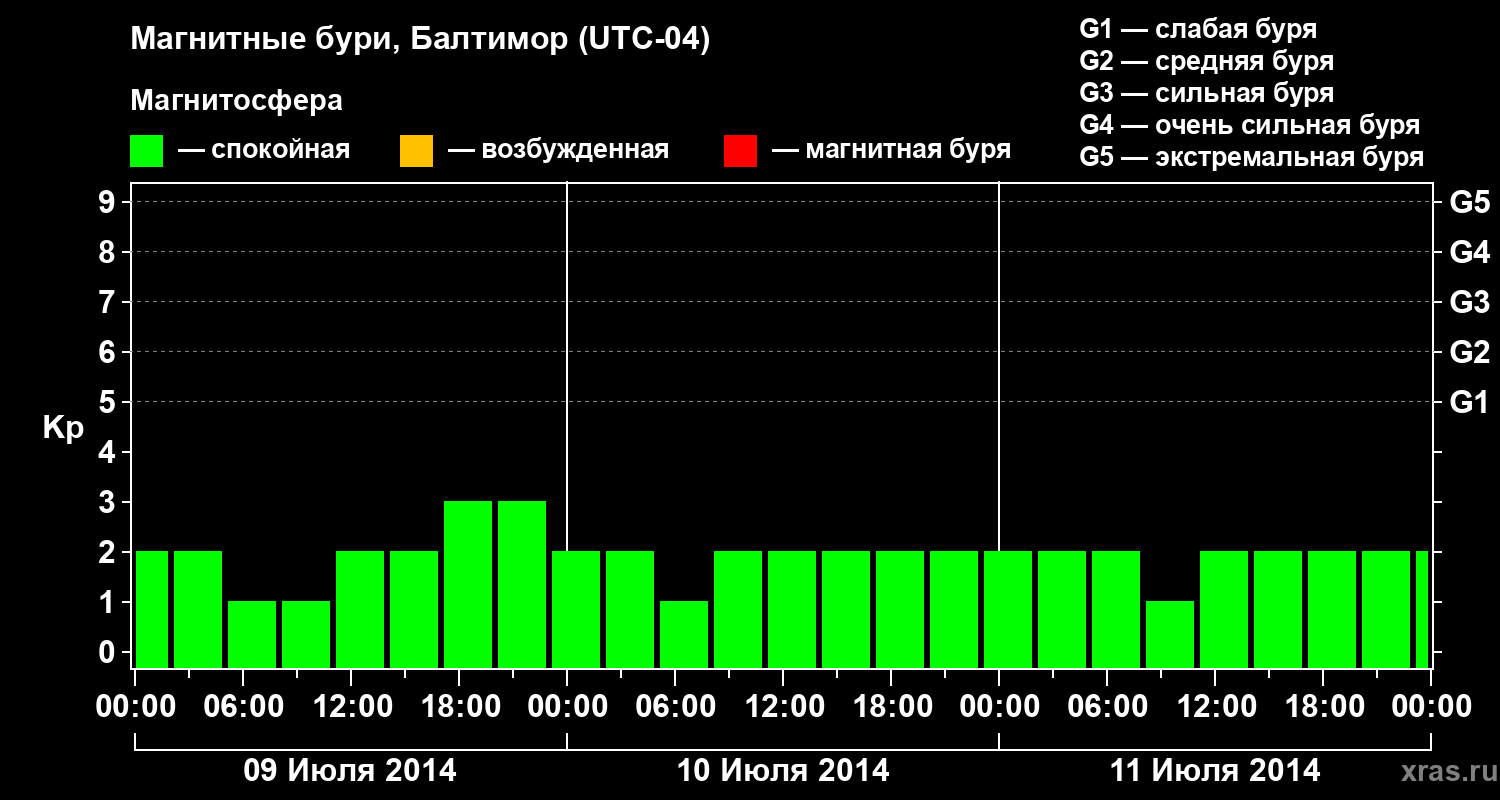Image resolution: width=1500 pixels, height=800 pixels.
Task: Click the green 'спокойная' legend swatch
Action: coord(147,151)
